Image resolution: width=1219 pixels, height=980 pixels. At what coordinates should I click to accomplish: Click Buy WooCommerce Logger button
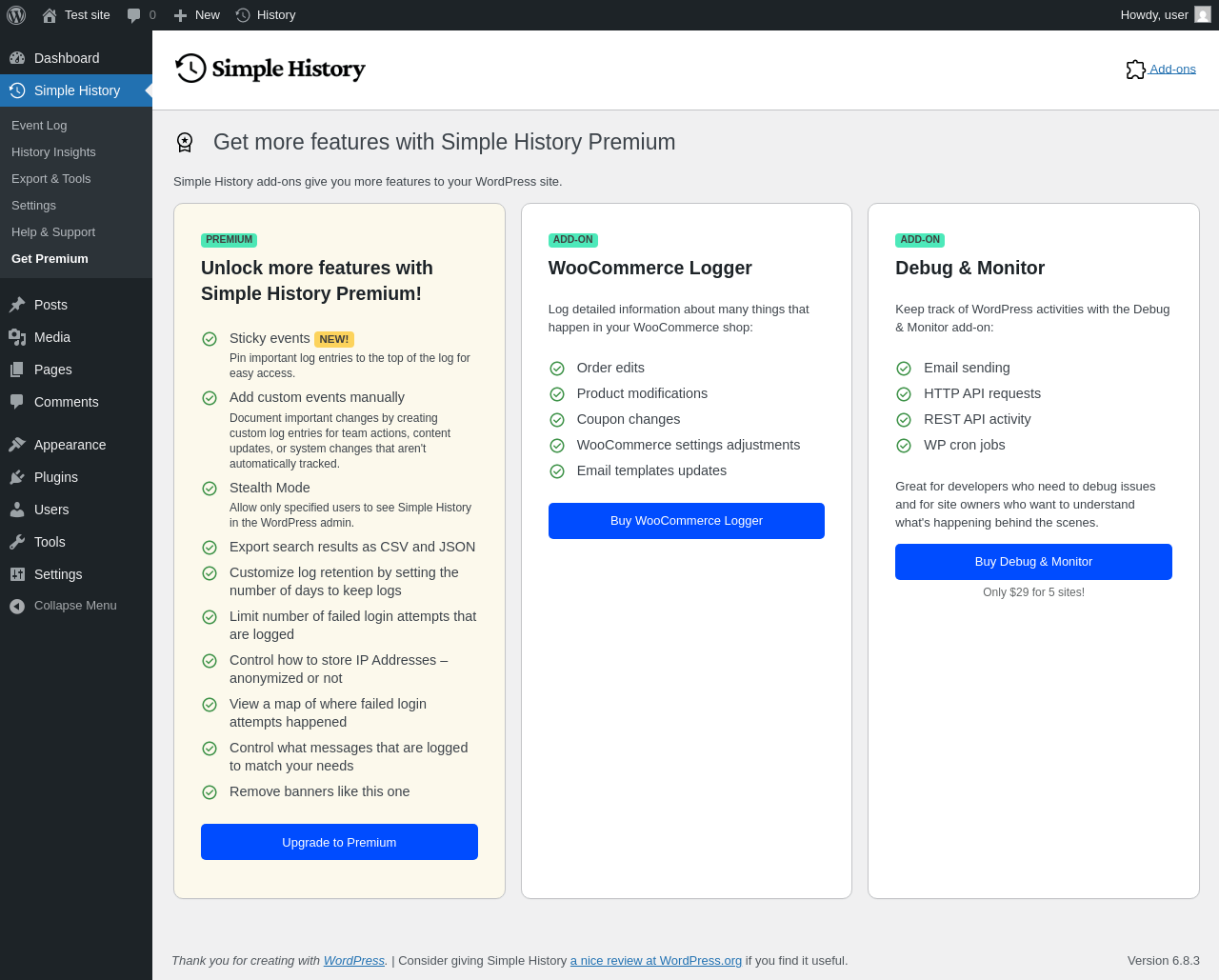coord(686,521)
